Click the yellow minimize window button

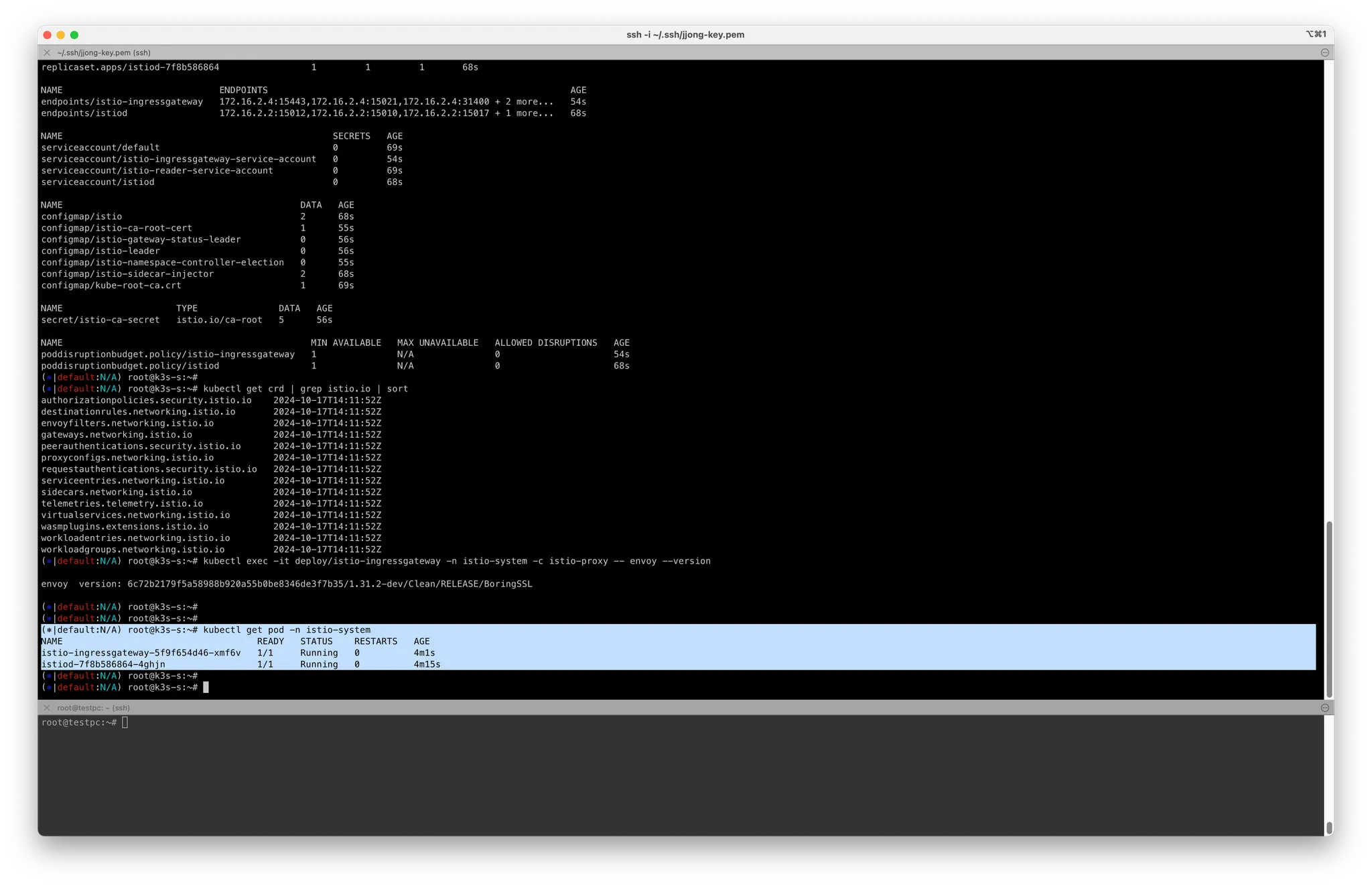coord(61,35)
